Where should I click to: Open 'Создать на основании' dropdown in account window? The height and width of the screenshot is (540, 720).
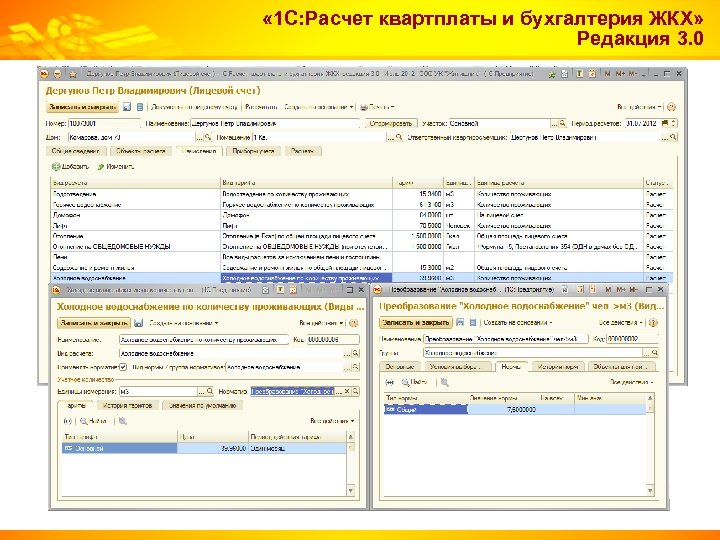click(319, 107)
